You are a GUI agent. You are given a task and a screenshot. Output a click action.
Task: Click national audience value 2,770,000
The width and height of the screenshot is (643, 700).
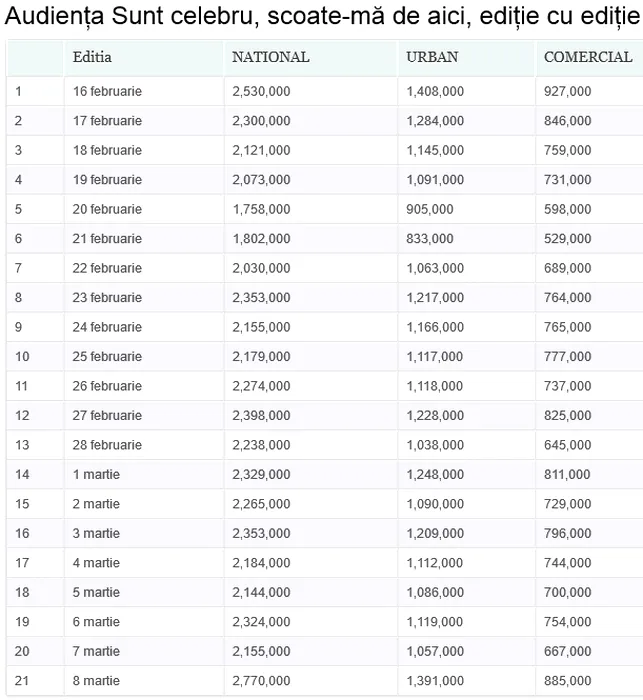(x=261, y=681)
